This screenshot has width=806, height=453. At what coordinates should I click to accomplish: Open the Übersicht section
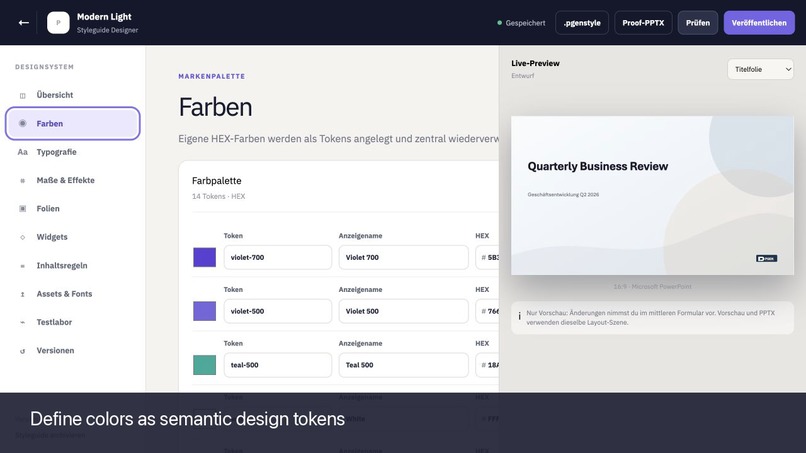pos(72,95)
